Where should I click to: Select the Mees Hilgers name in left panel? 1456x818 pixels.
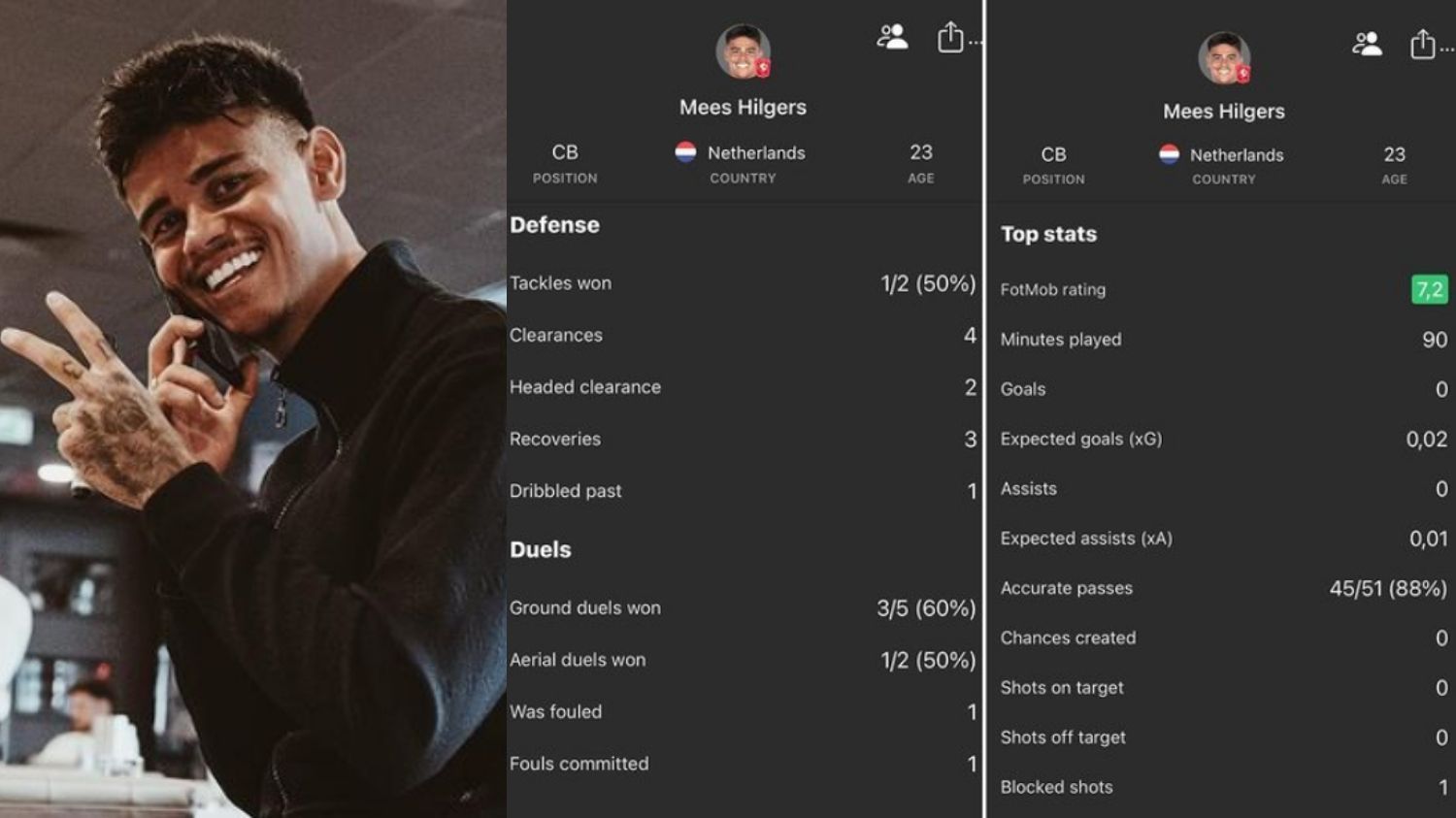click(743, 107)
